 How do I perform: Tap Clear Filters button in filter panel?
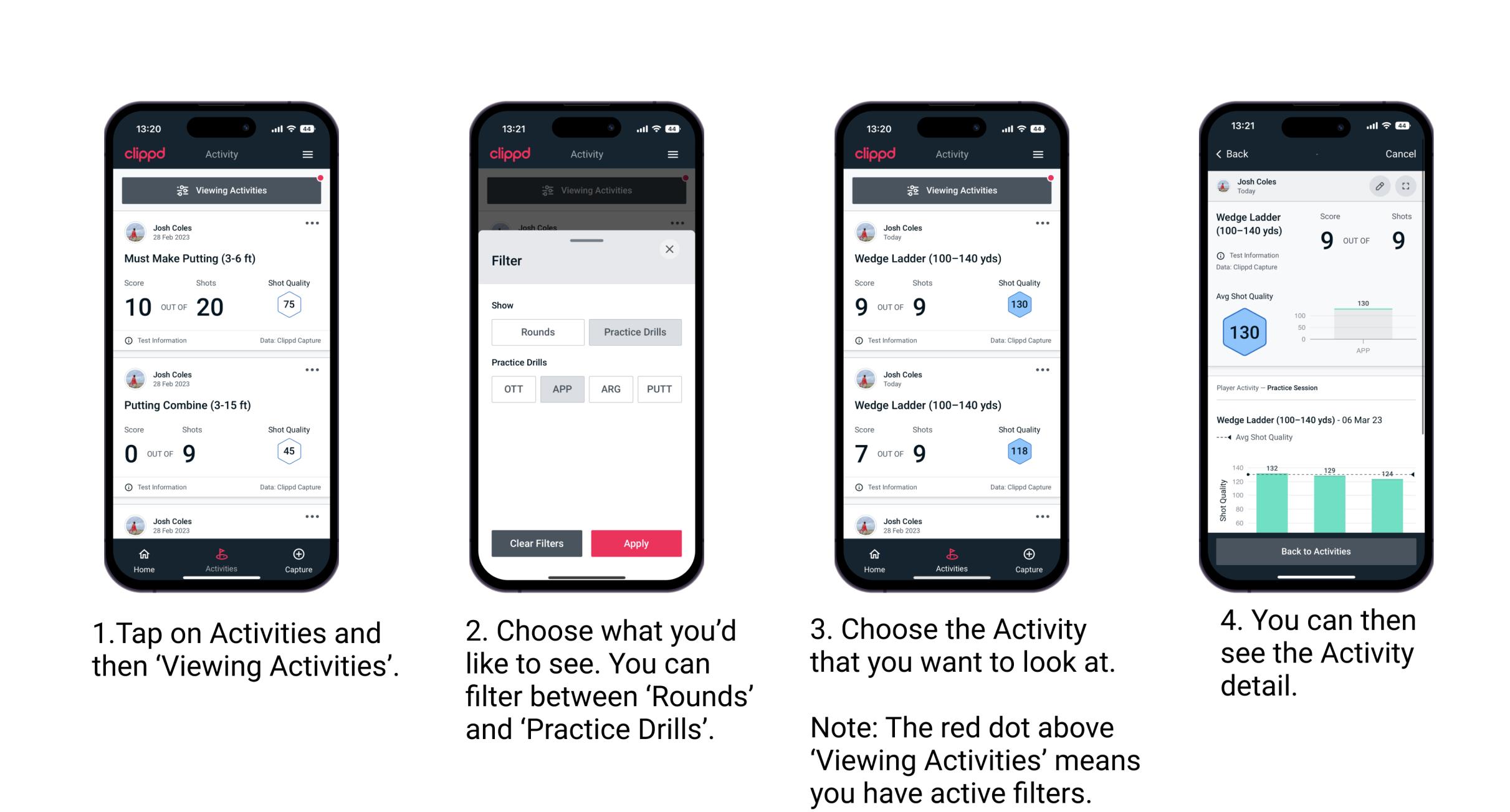pyautogui.click(x=536, y=543)
